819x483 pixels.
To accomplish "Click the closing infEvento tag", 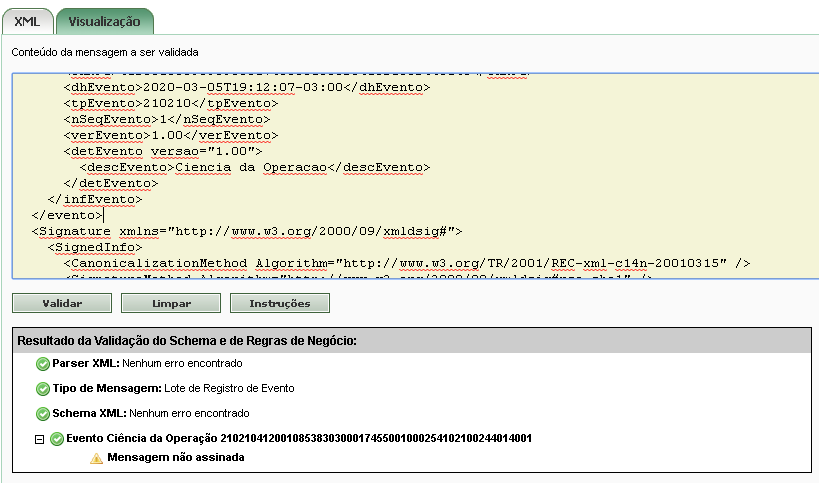I will tap(95, 199).
